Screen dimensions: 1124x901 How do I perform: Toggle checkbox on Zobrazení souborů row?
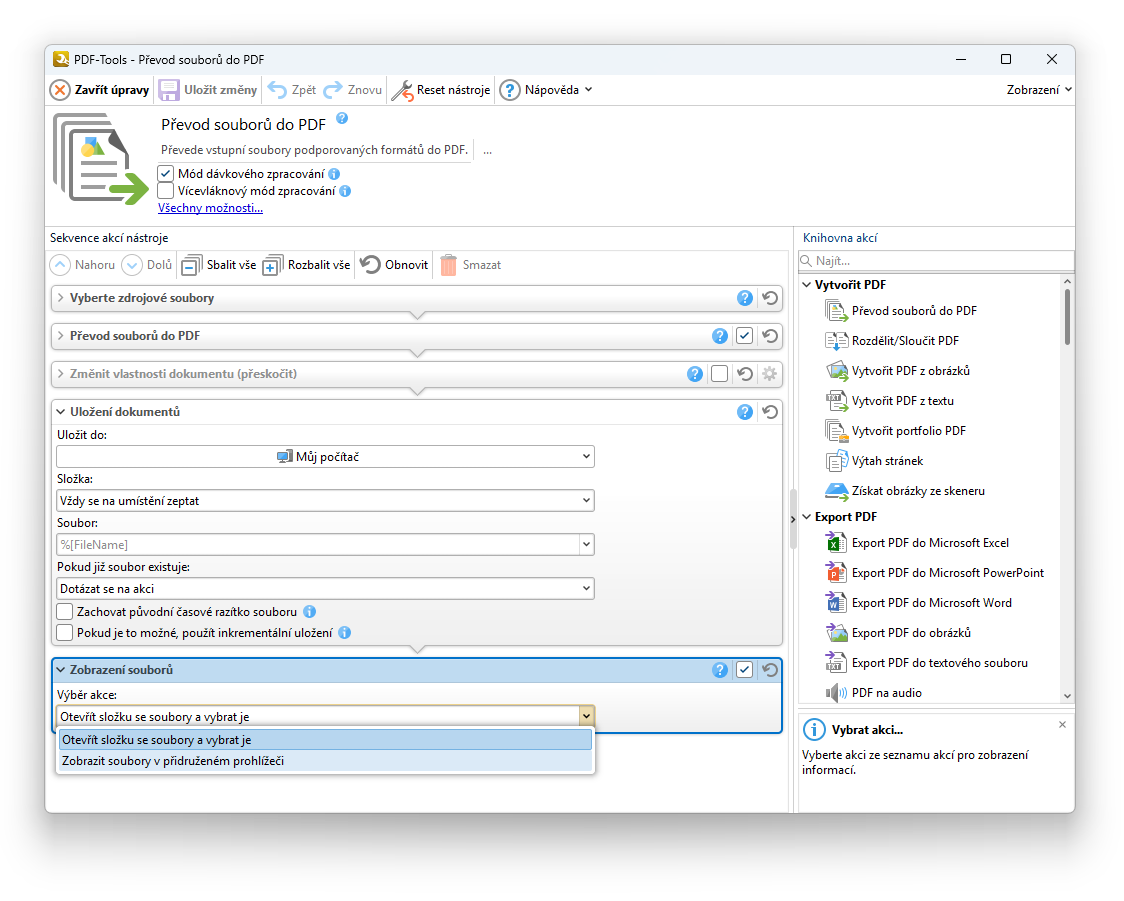[745, 670]
